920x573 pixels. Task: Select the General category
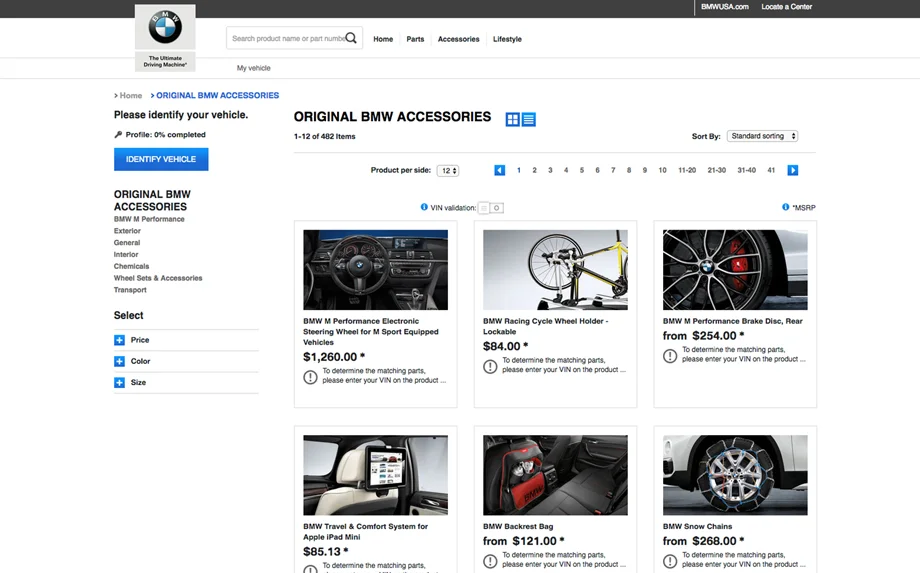click(x=127, y=243)
